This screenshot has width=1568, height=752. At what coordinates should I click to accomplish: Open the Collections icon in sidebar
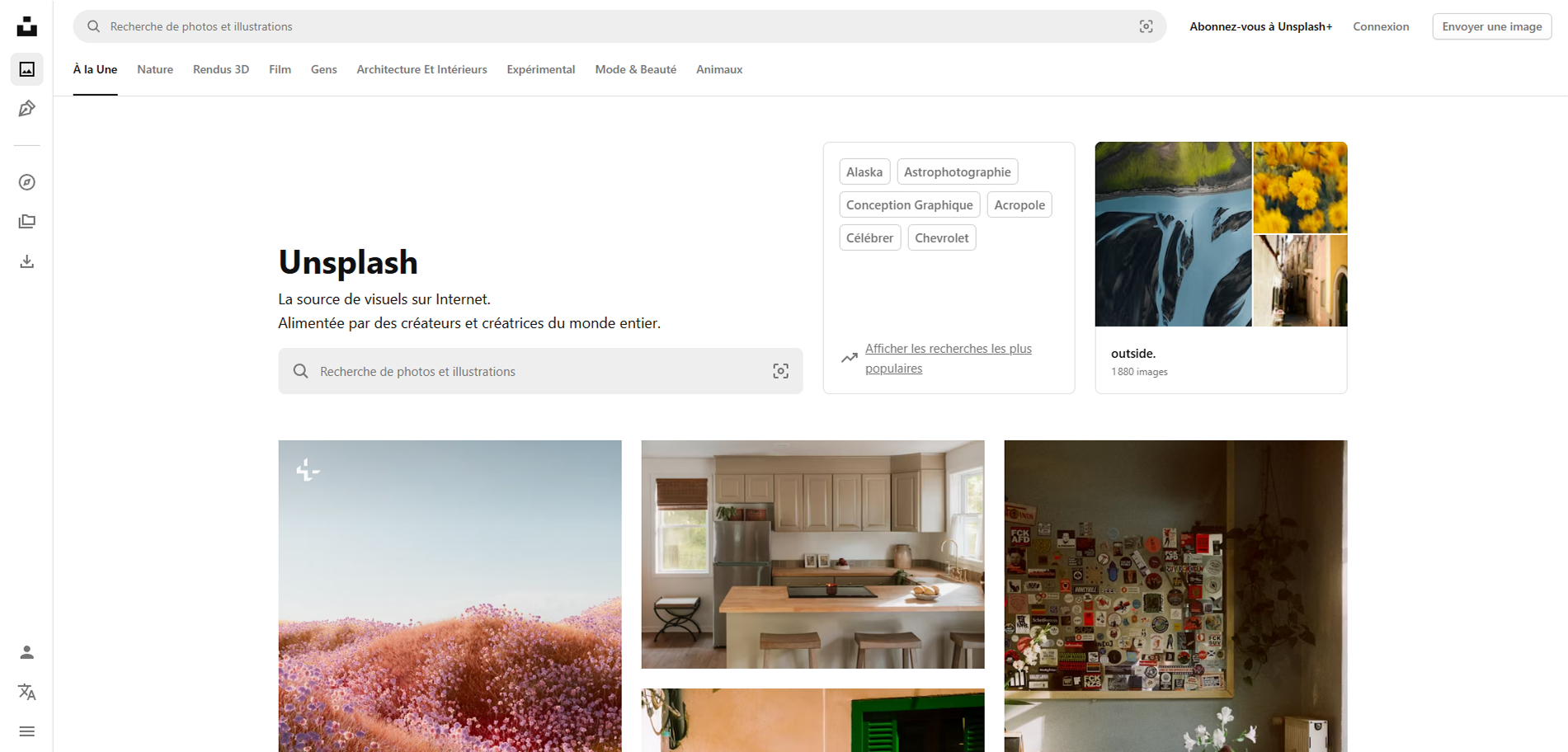pos(27,221)
